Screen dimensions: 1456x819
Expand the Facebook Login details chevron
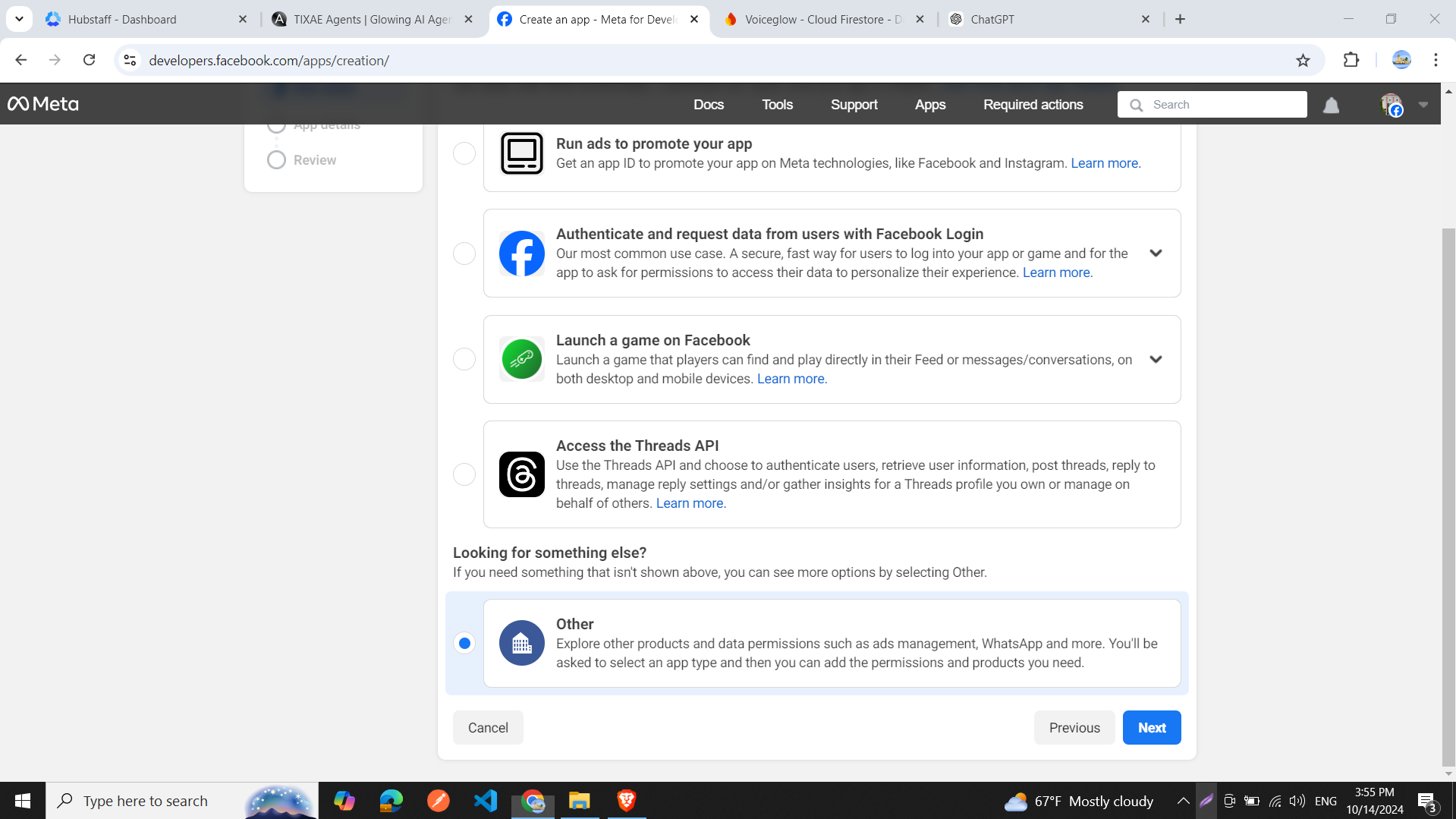tap(1156, 253)
